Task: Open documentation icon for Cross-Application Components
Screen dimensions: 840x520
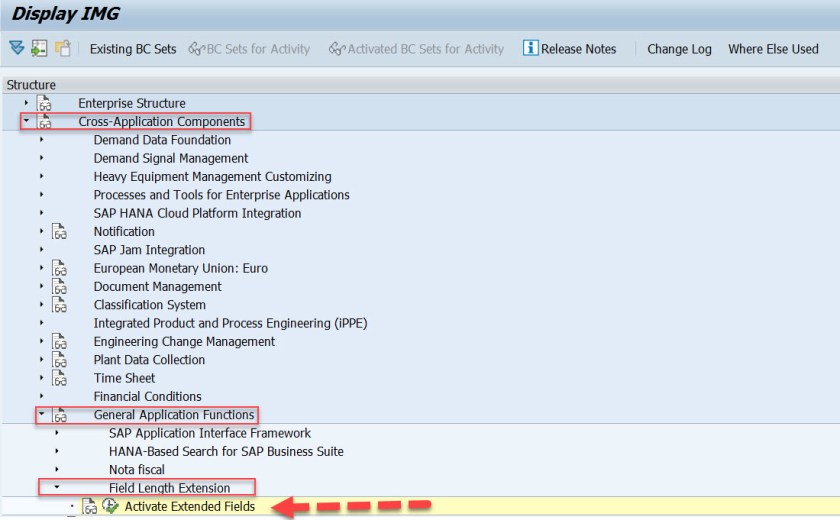Action: [x=44, y=121]
